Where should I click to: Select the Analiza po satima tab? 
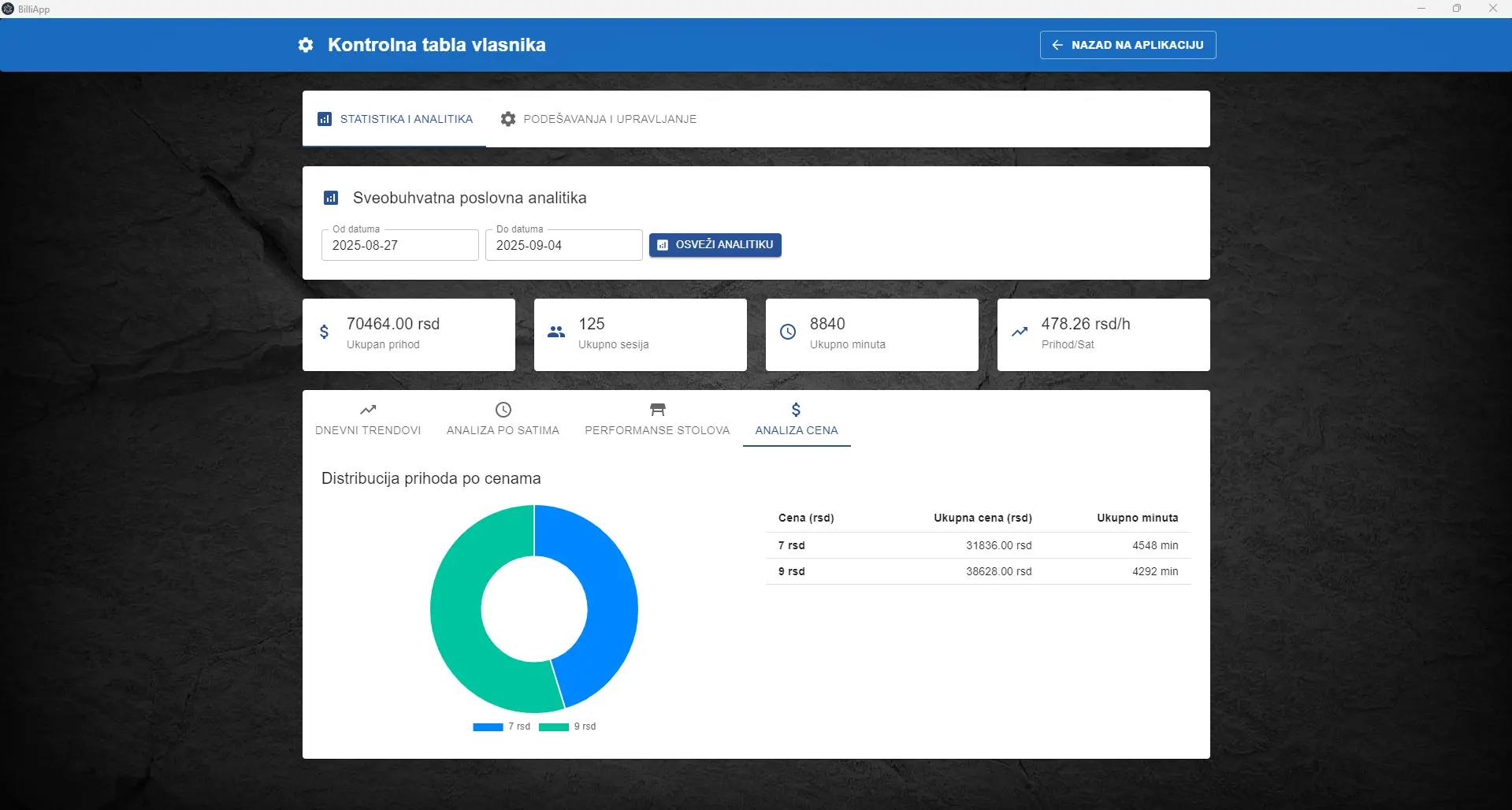pos(503,419)
